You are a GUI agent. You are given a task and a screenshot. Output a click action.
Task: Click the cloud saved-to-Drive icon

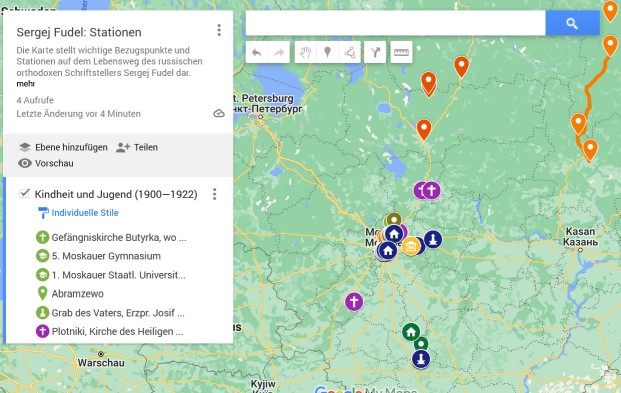(x=219, y=114)
